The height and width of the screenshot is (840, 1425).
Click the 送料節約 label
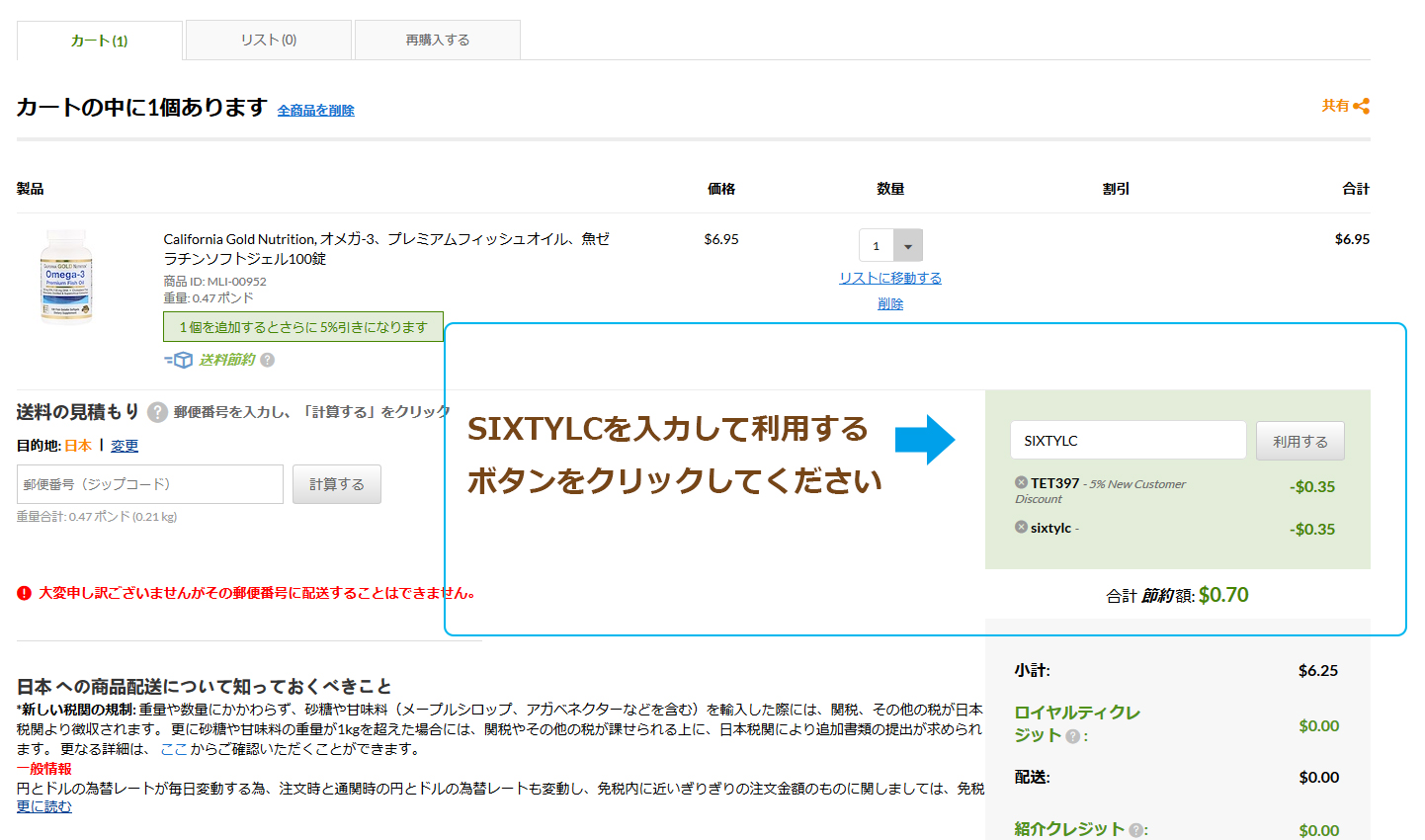pos(227,360)
